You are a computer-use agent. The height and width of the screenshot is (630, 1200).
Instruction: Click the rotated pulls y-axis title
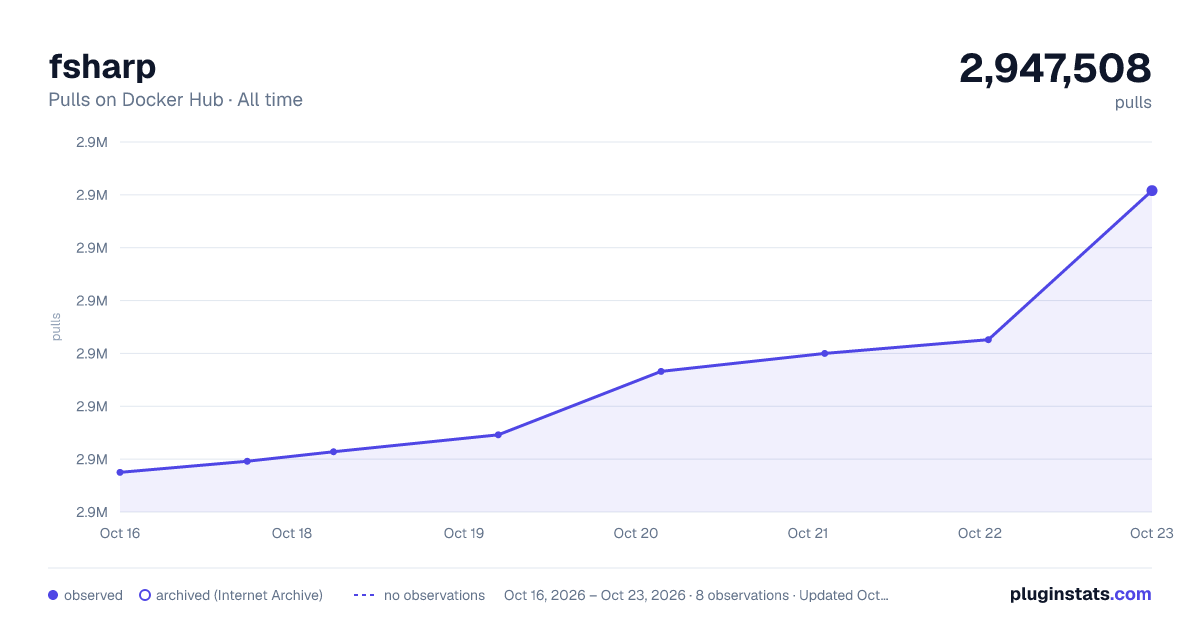[x=57, y=327]
